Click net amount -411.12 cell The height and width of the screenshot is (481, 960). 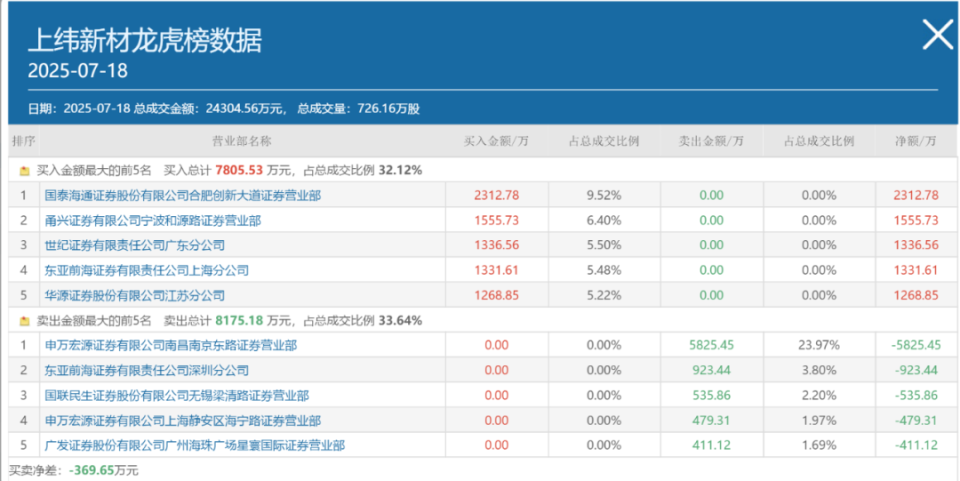tap(916, 446)
